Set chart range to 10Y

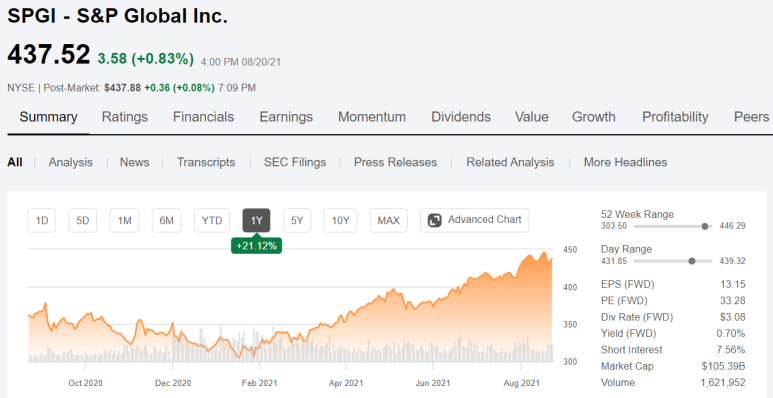(x=340, y=220)
